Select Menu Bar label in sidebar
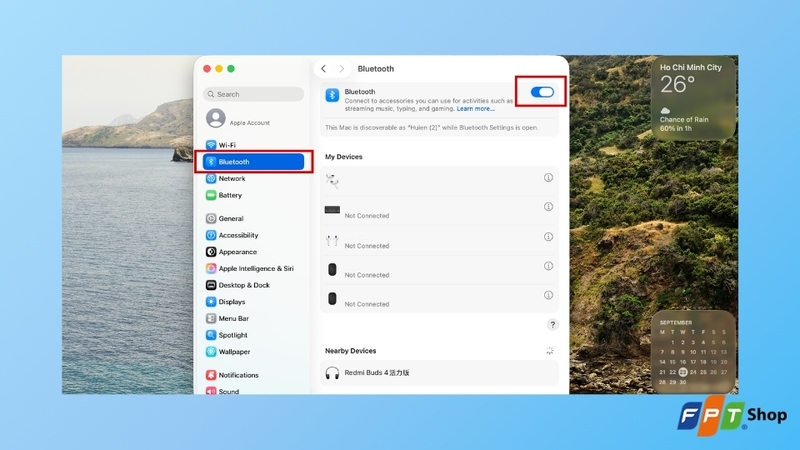The image size is (800, 450). 234,318
